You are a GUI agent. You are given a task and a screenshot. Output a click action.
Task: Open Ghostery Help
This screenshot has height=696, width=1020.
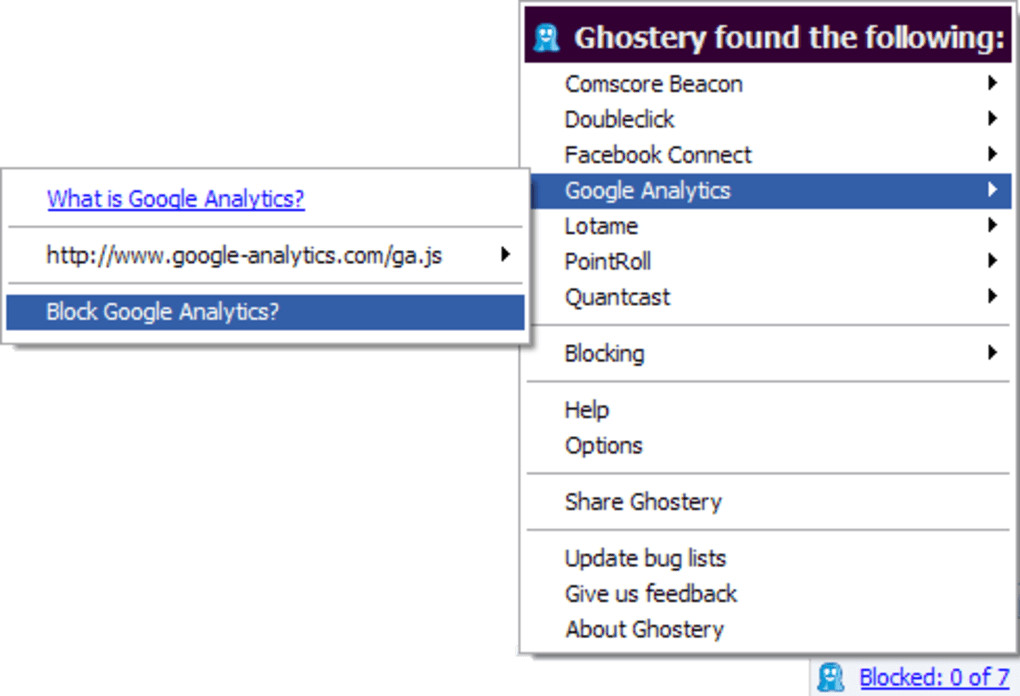587,409
